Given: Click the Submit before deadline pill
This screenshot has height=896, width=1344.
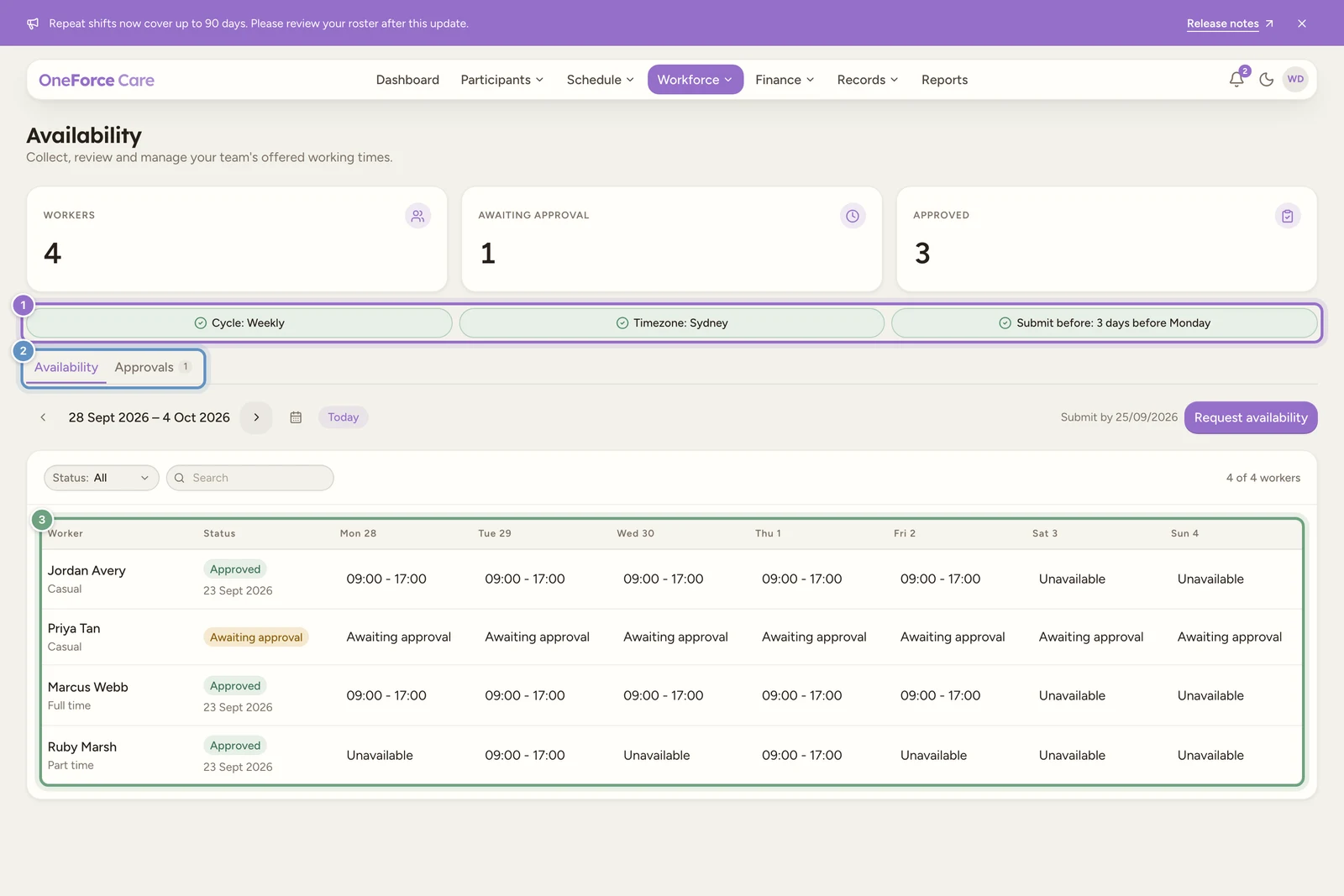Looking at the screenshot, I should point(1105,323).
